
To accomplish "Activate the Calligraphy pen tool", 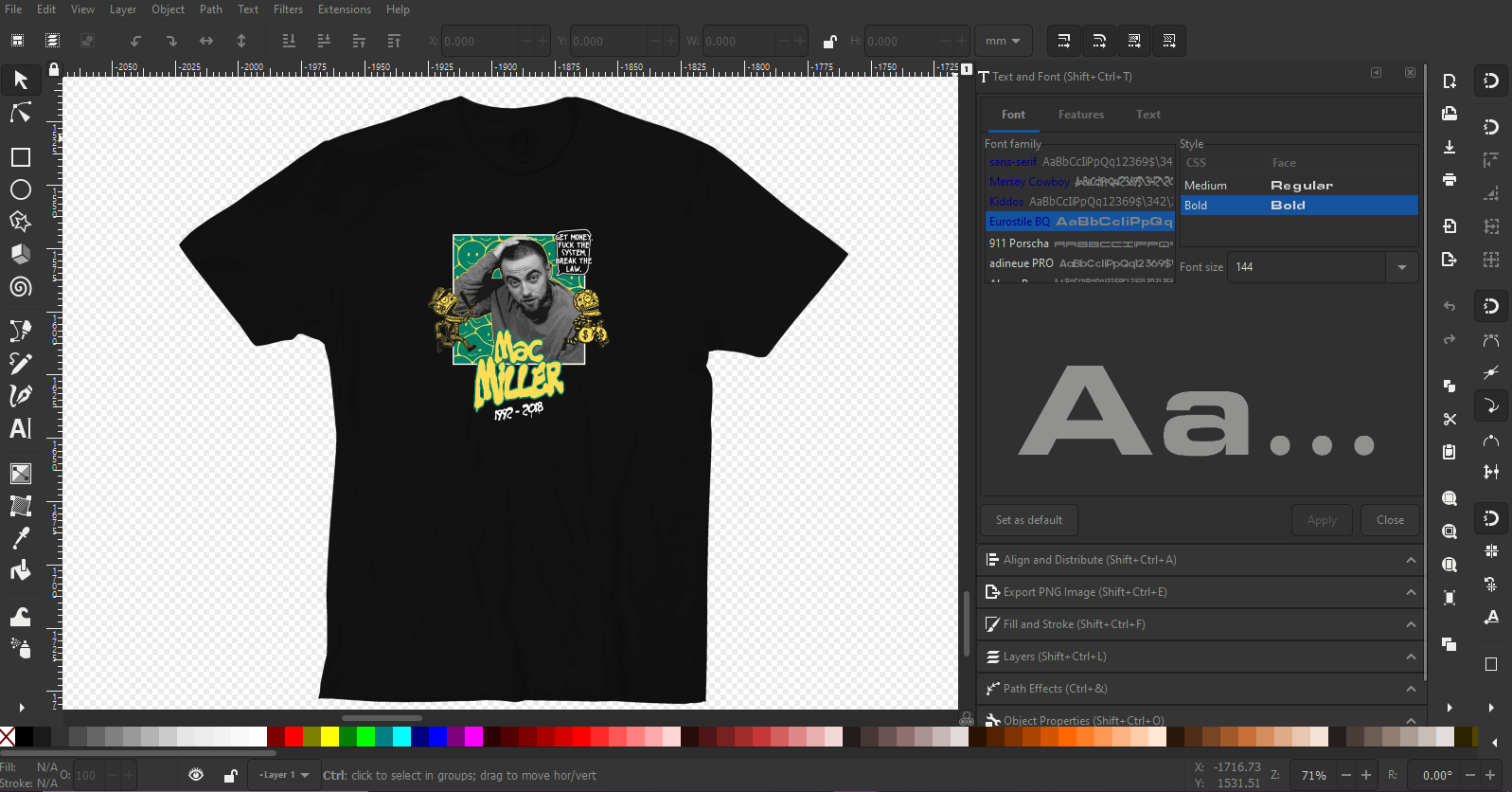I will coord(21,395).
